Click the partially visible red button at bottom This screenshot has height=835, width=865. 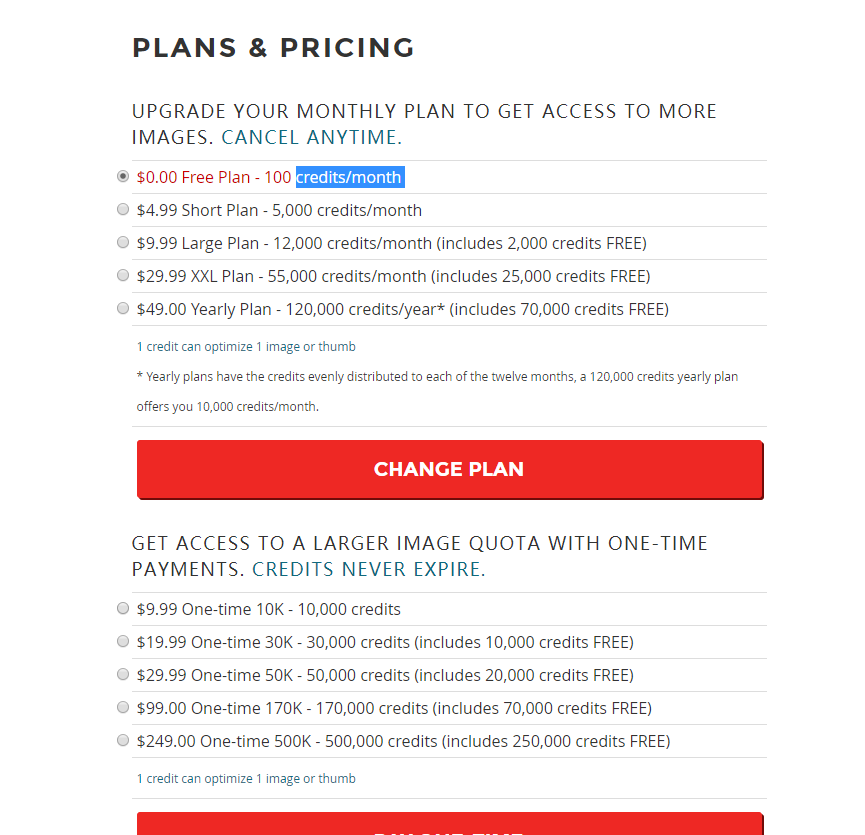click(449, 825)
